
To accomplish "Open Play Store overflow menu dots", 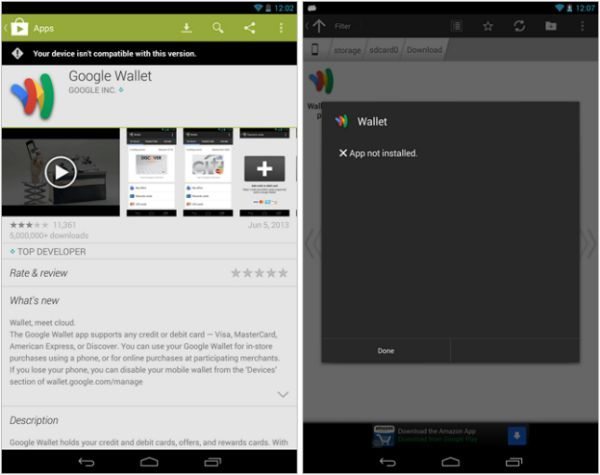I will coord(281,28).
